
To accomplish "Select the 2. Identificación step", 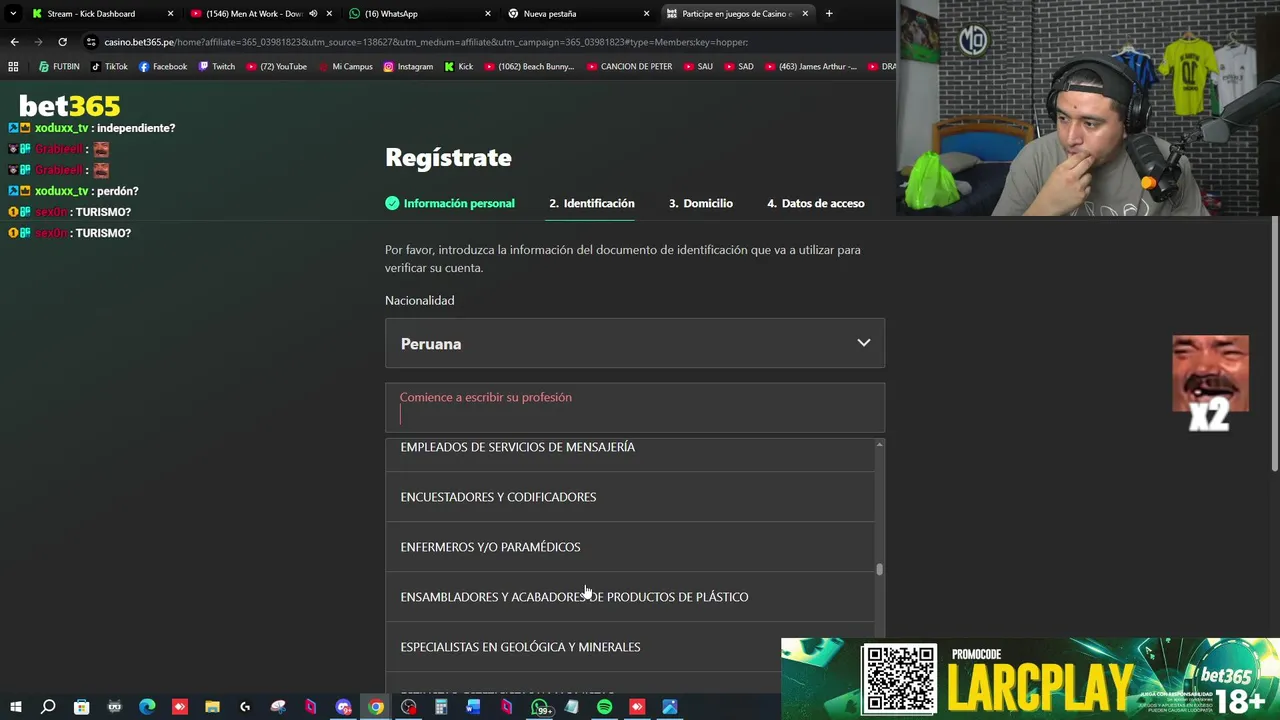I will [591, 203].
